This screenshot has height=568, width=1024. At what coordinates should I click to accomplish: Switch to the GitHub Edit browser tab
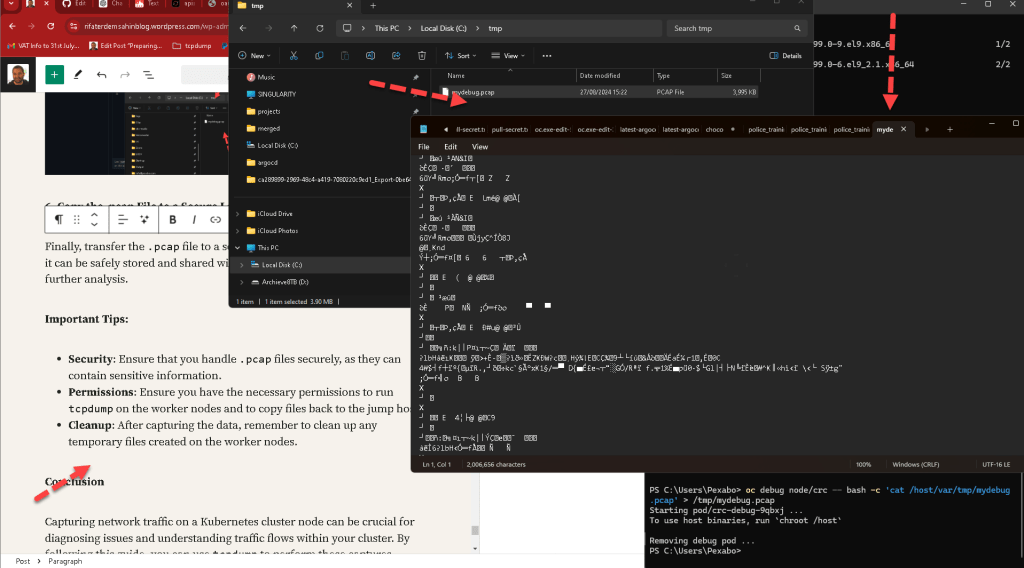coord(74,4)
